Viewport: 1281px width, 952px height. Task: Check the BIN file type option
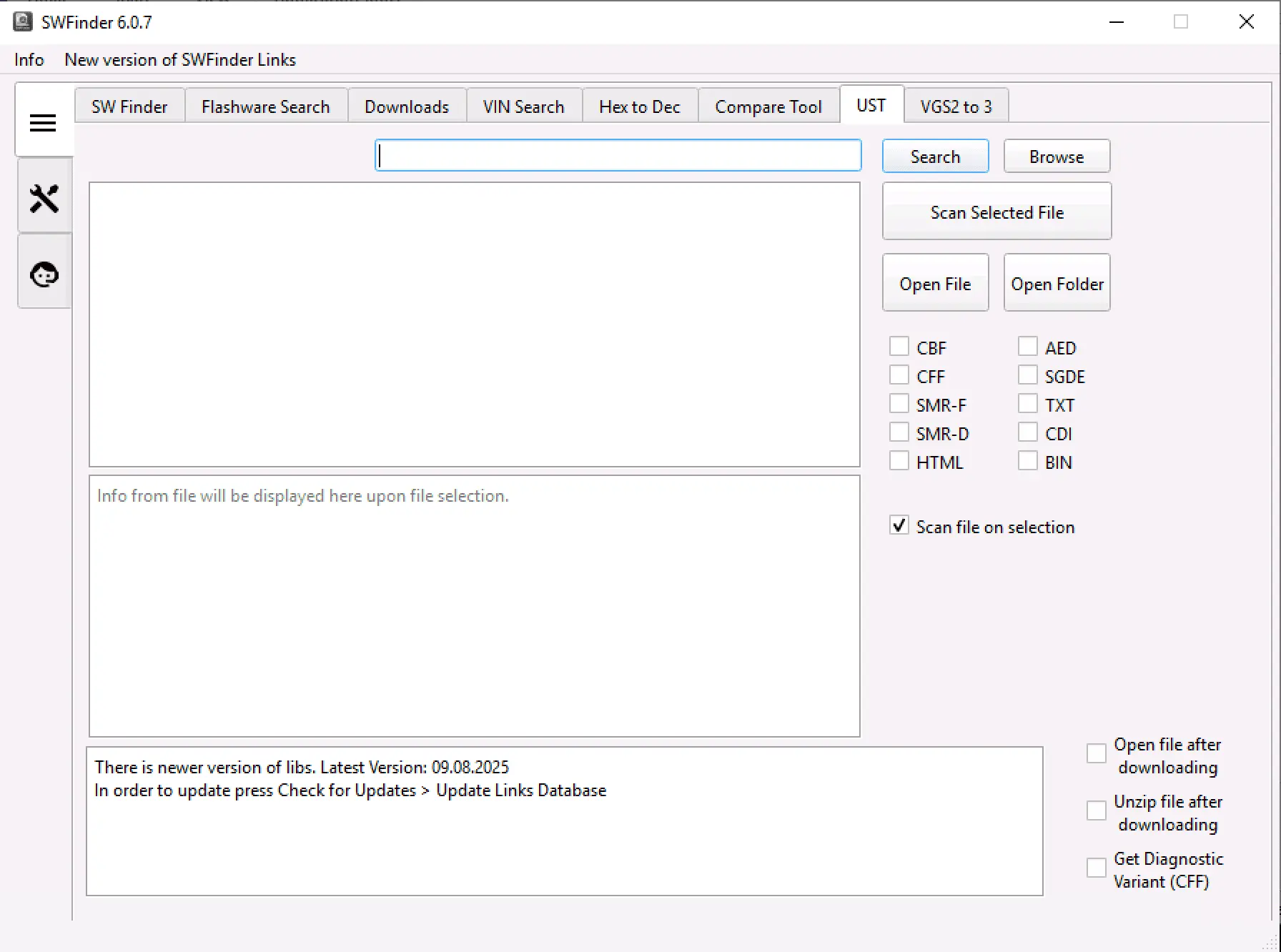pyautogui.click(x=1028, y=461)
